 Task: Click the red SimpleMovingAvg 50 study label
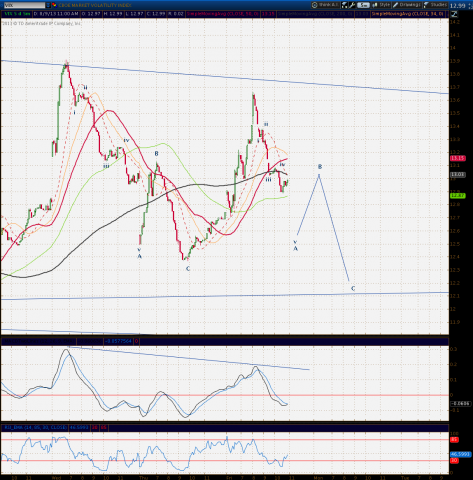coord(223,14)
